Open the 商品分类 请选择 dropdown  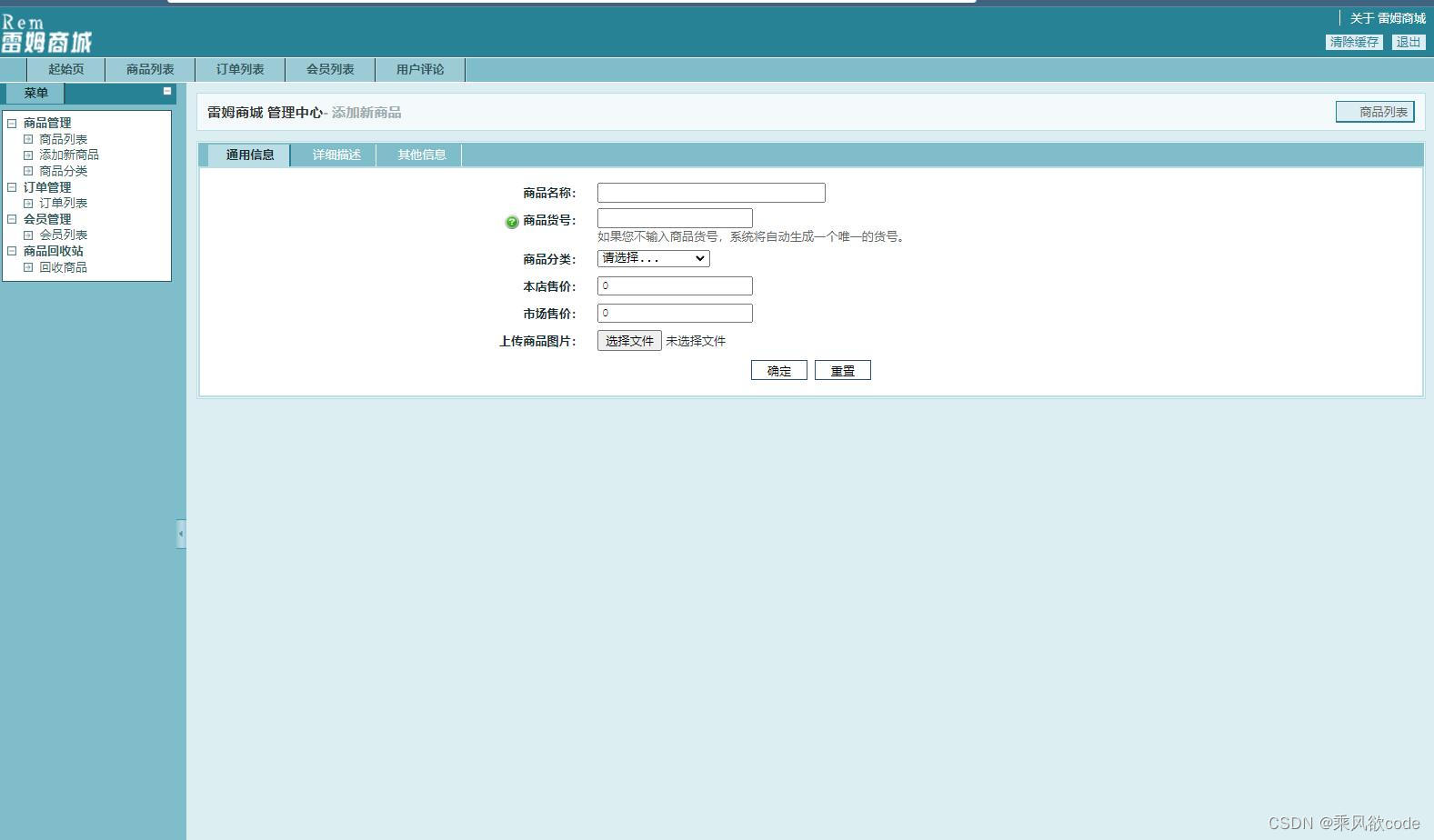point(653,258)
